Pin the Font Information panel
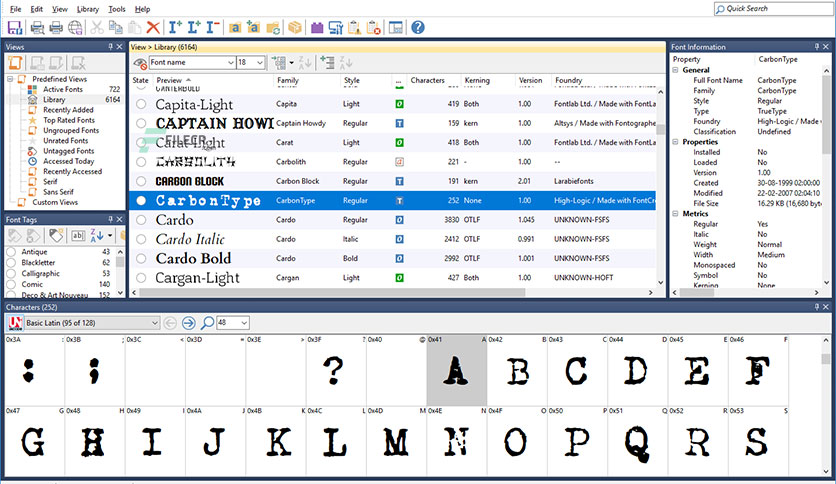The width and height of the screenshot is (836, 484). [x=816, y=47]
